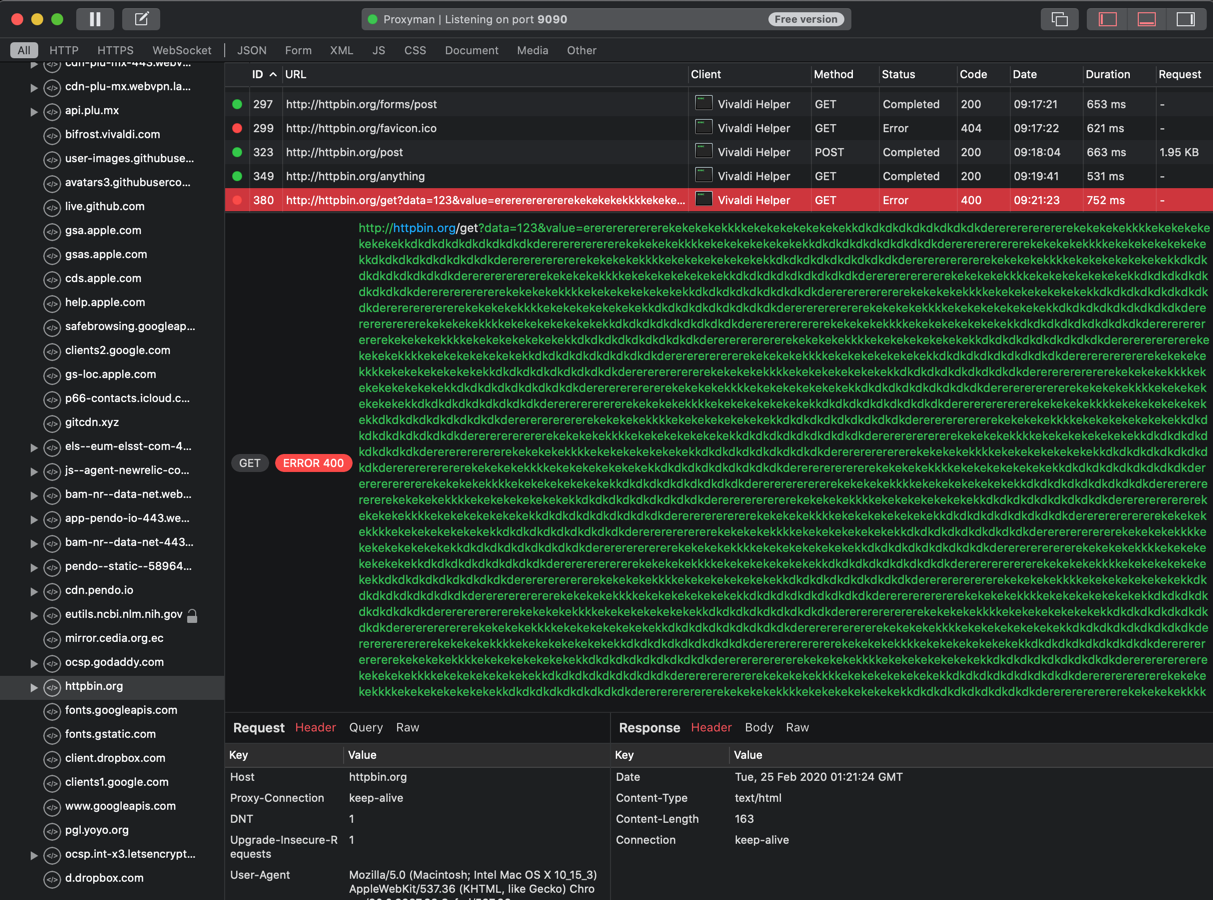
Task: Click the Host value httpbin.org in request headers
Action: (x=378, y=777)
